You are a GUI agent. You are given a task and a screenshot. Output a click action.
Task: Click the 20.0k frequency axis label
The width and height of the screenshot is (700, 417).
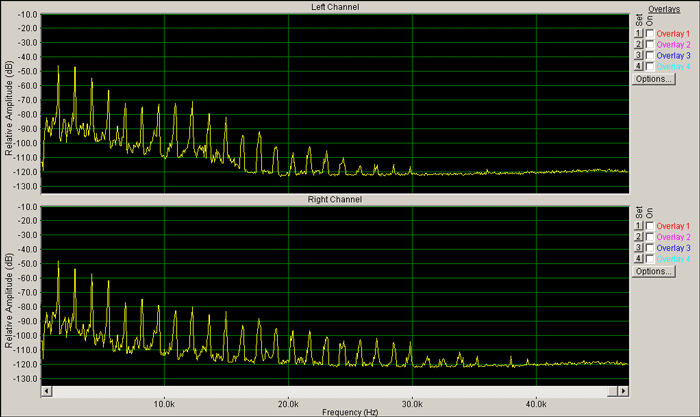[x=288, y=404]
